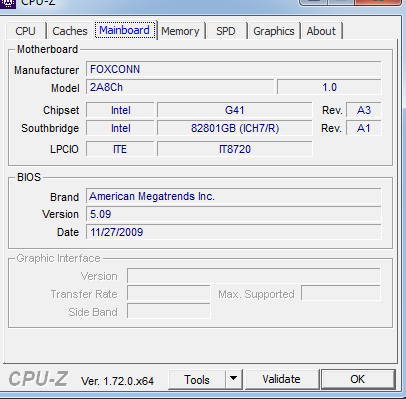
Task: Click the southbridge vendor Intel field
Action: tap(120, 128)
